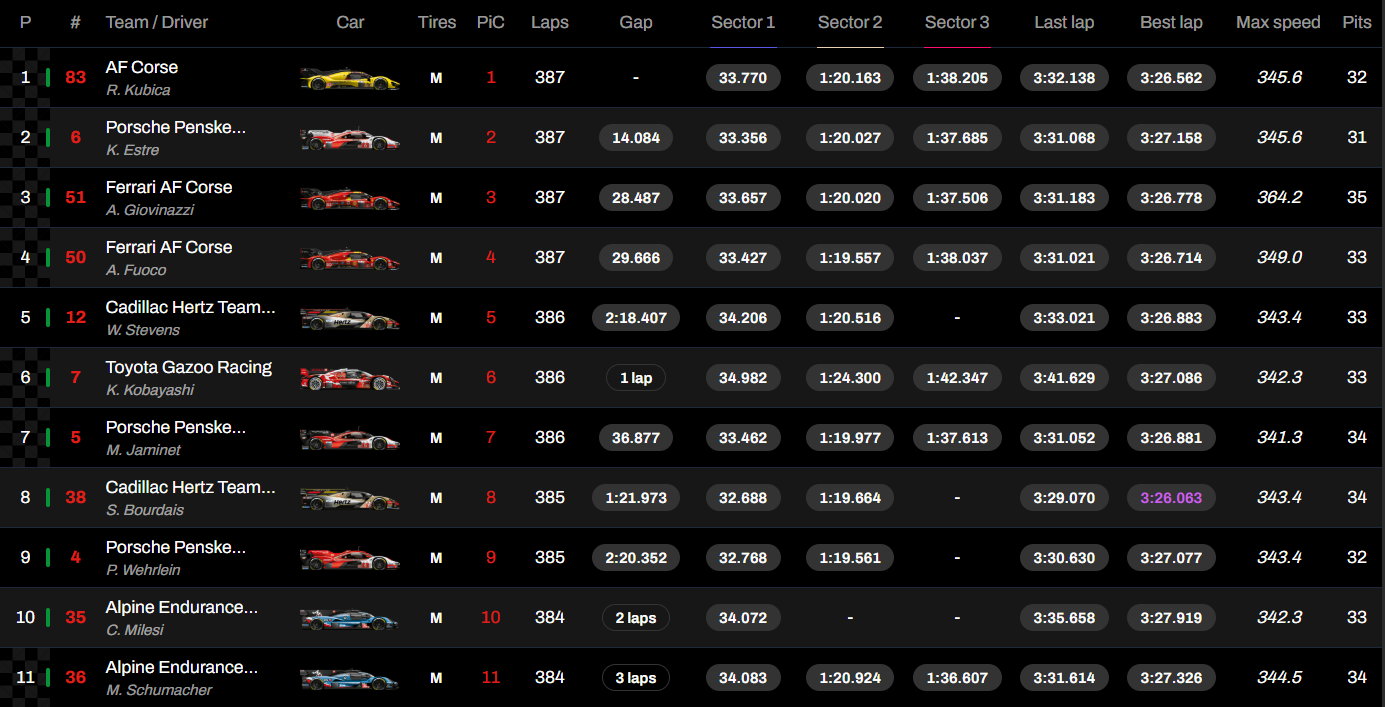Screen dimensions: 1385x707
Task: Sort by the Sector 3 column header
Action: pyautogui.click(x=957, y=22)
